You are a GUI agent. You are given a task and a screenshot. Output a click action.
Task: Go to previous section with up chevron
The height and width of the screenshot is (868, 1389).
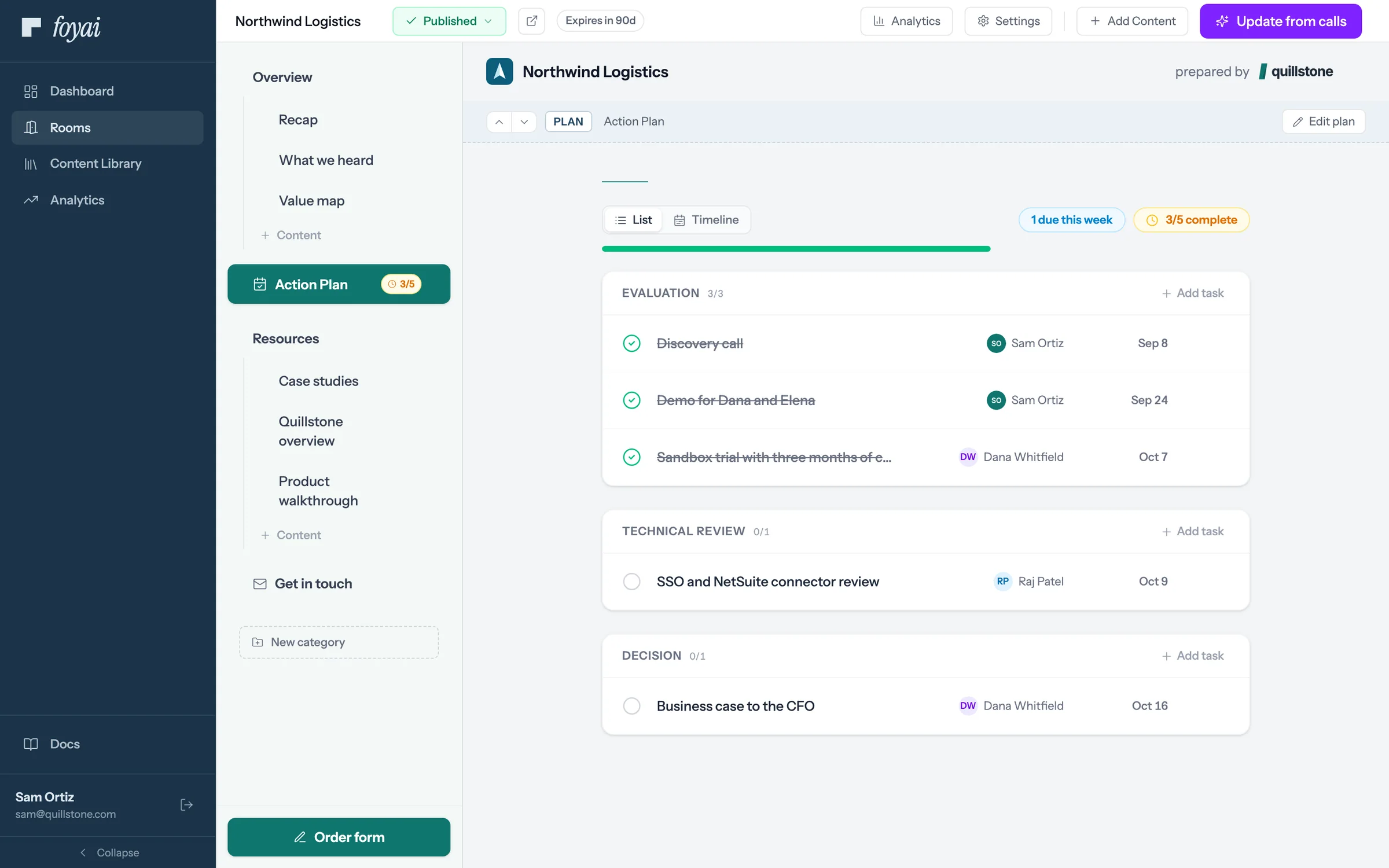point(499,122)
